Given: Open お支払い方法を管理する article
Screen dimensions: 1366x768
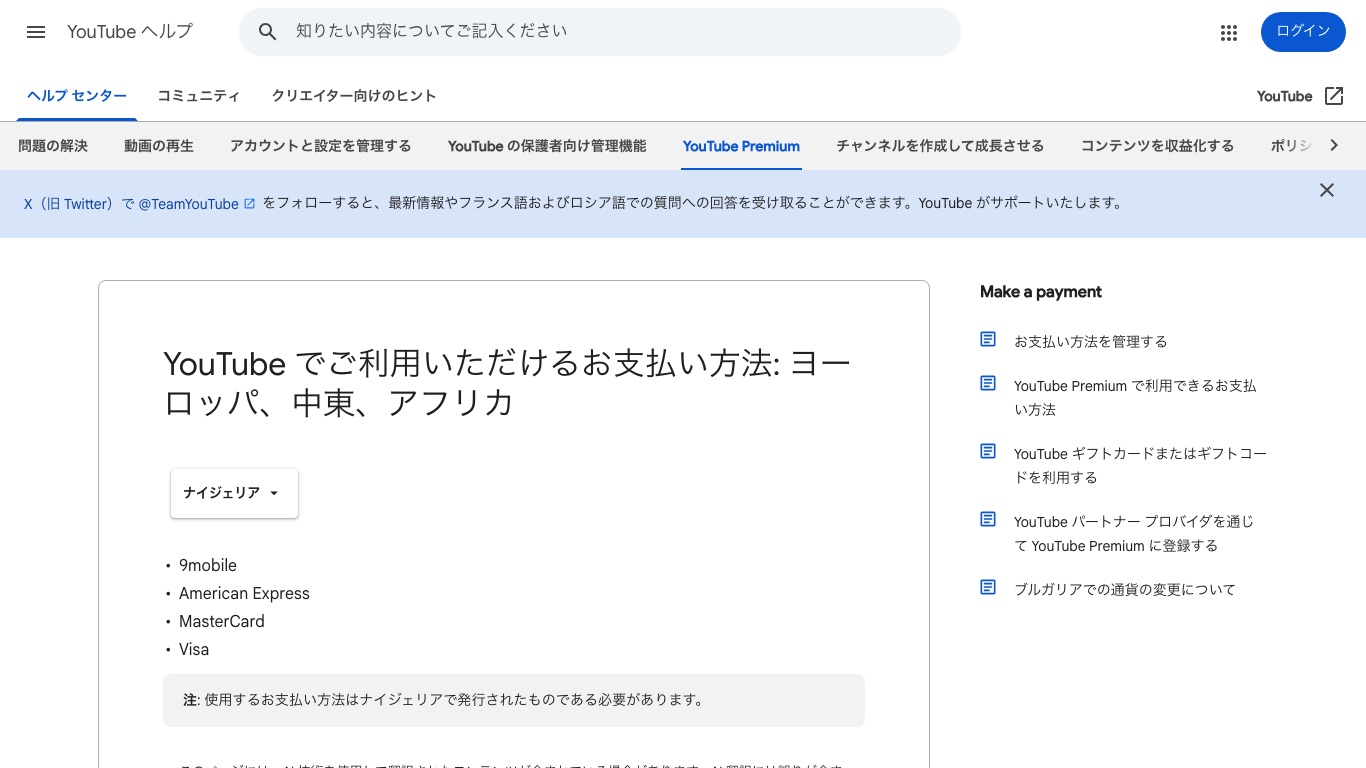Looking at the screenshot, I should tap(1091, 341).
